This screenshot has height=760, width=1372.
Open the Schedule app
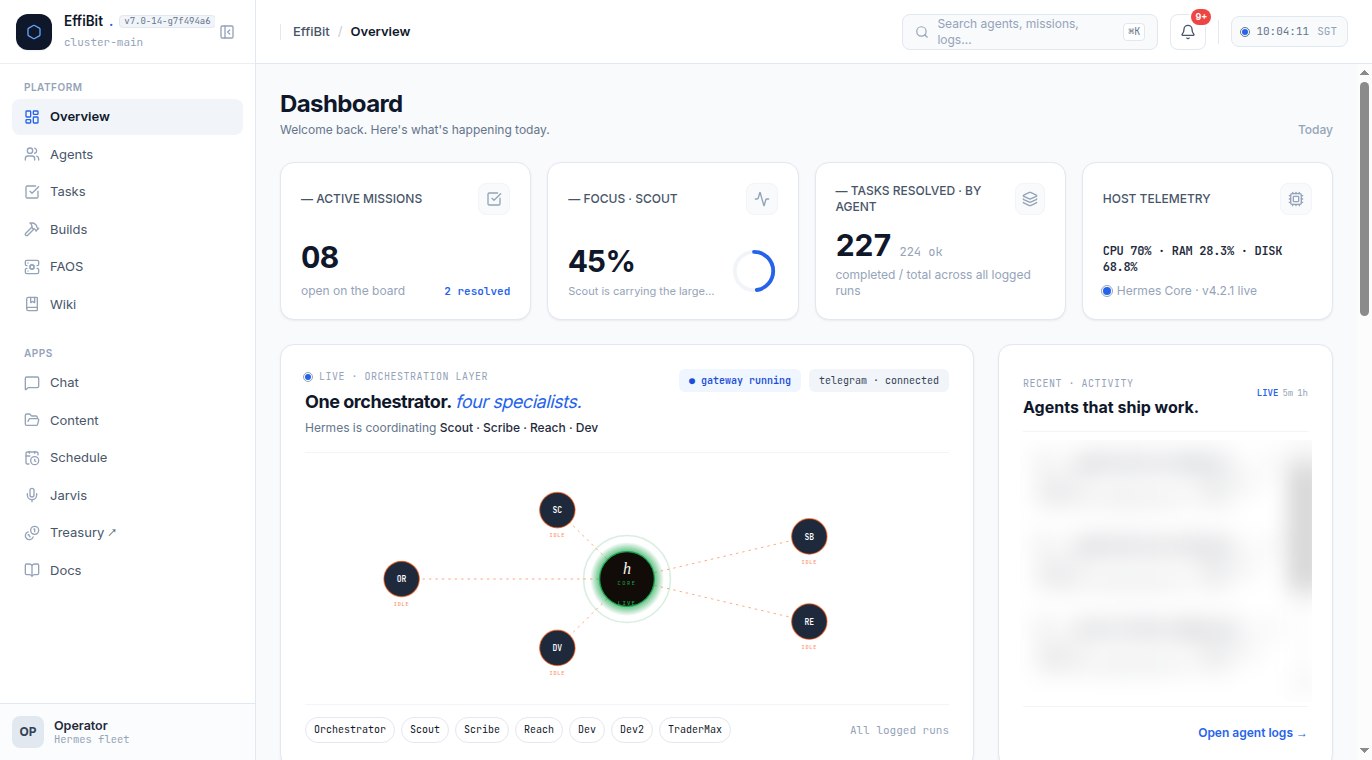127,458
